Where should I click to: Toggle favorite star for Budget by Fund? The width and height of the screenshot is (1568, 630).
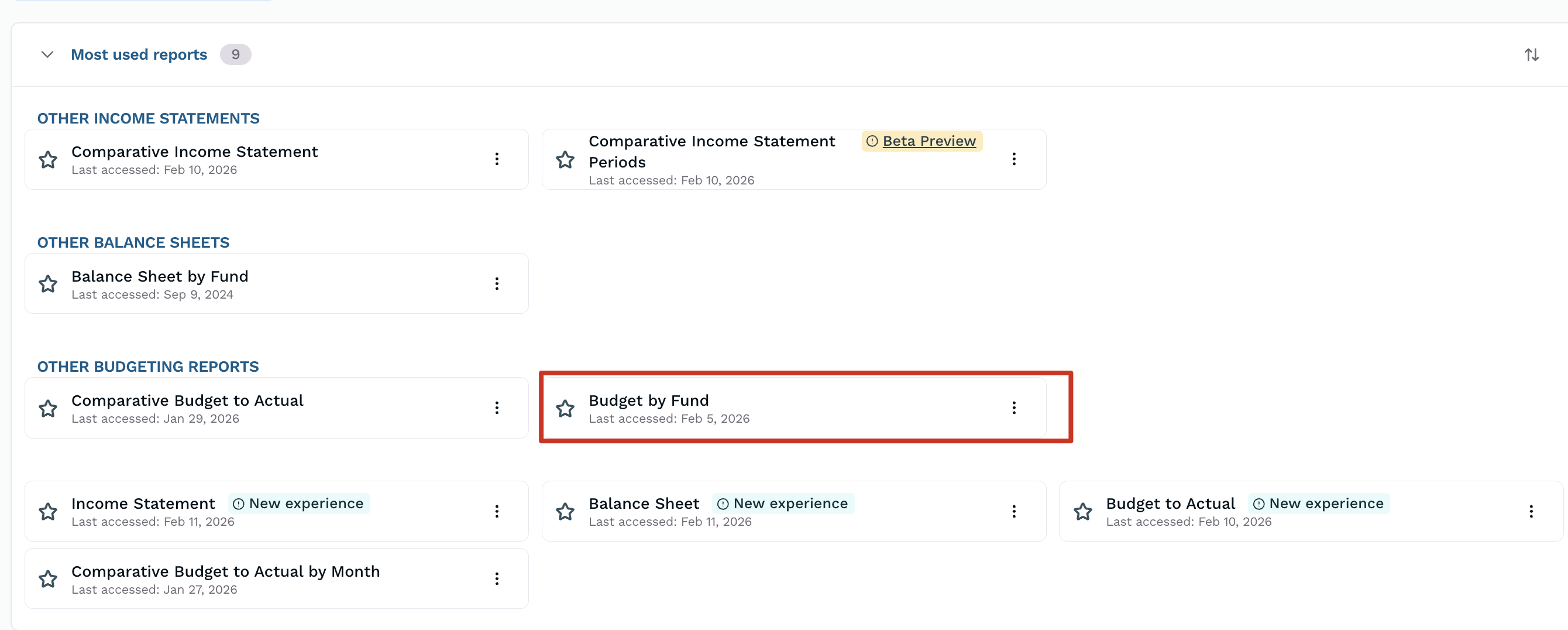pos(565,408)
